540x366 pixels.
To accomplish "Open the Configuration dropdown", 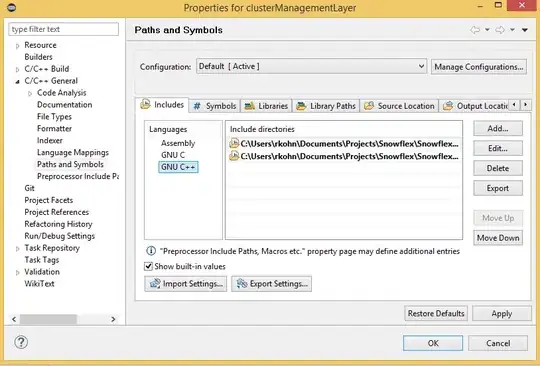I will point(311,66).
